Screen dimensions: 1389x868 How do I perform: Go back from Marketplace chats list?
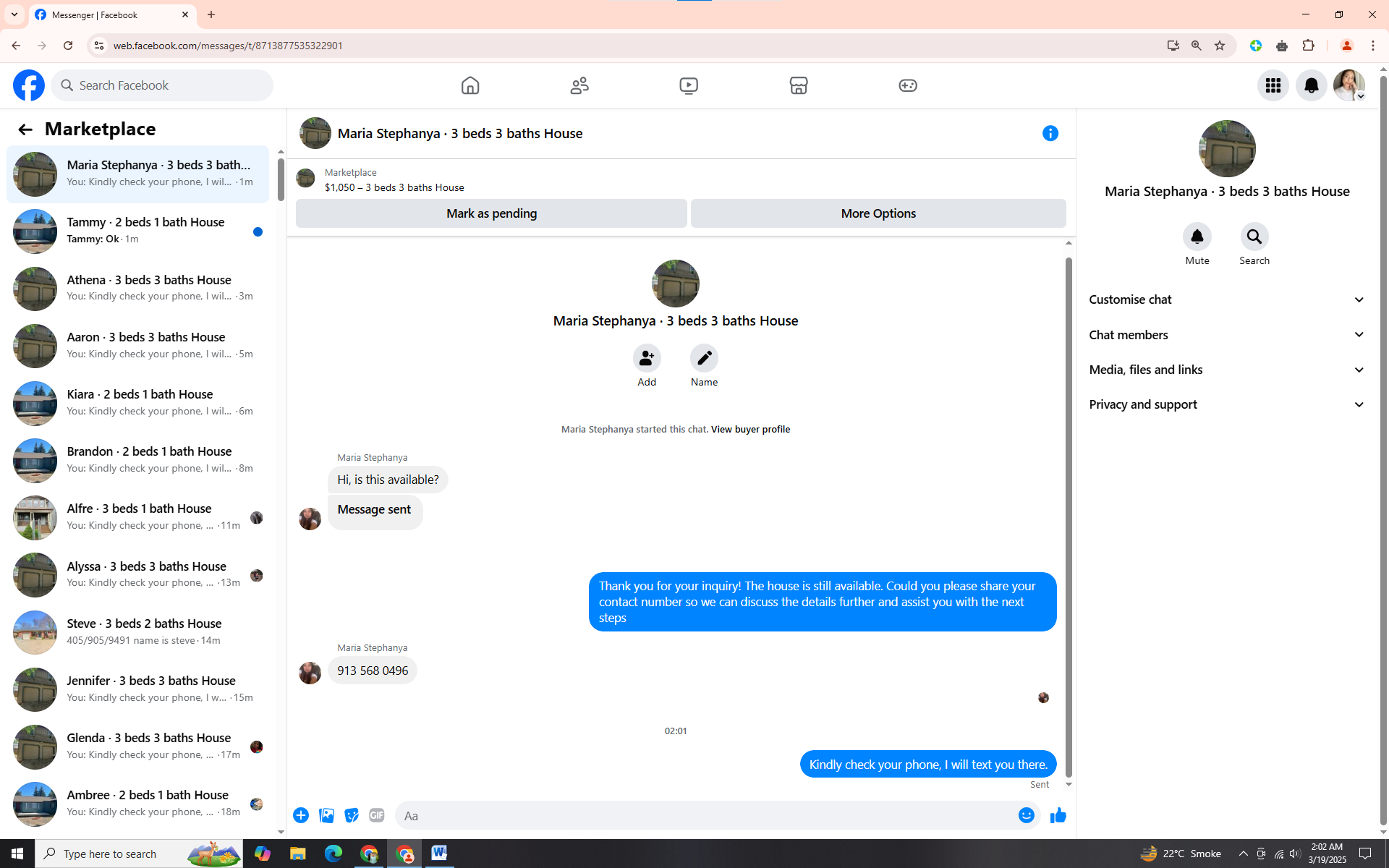pyautogui.click(x=25, y=129)
